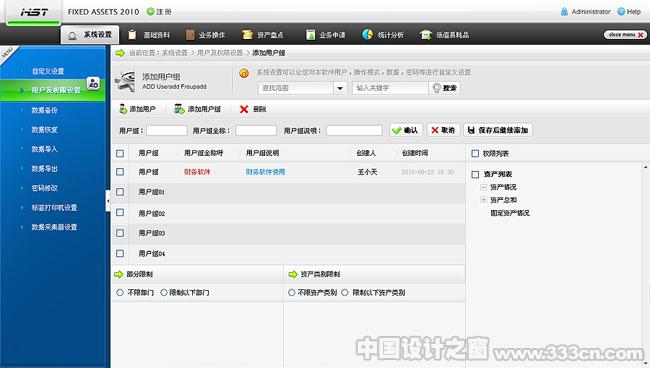Click the 输入关键字 search field
The width and height of the screenshot is (650, 368).
coord(390,88)
